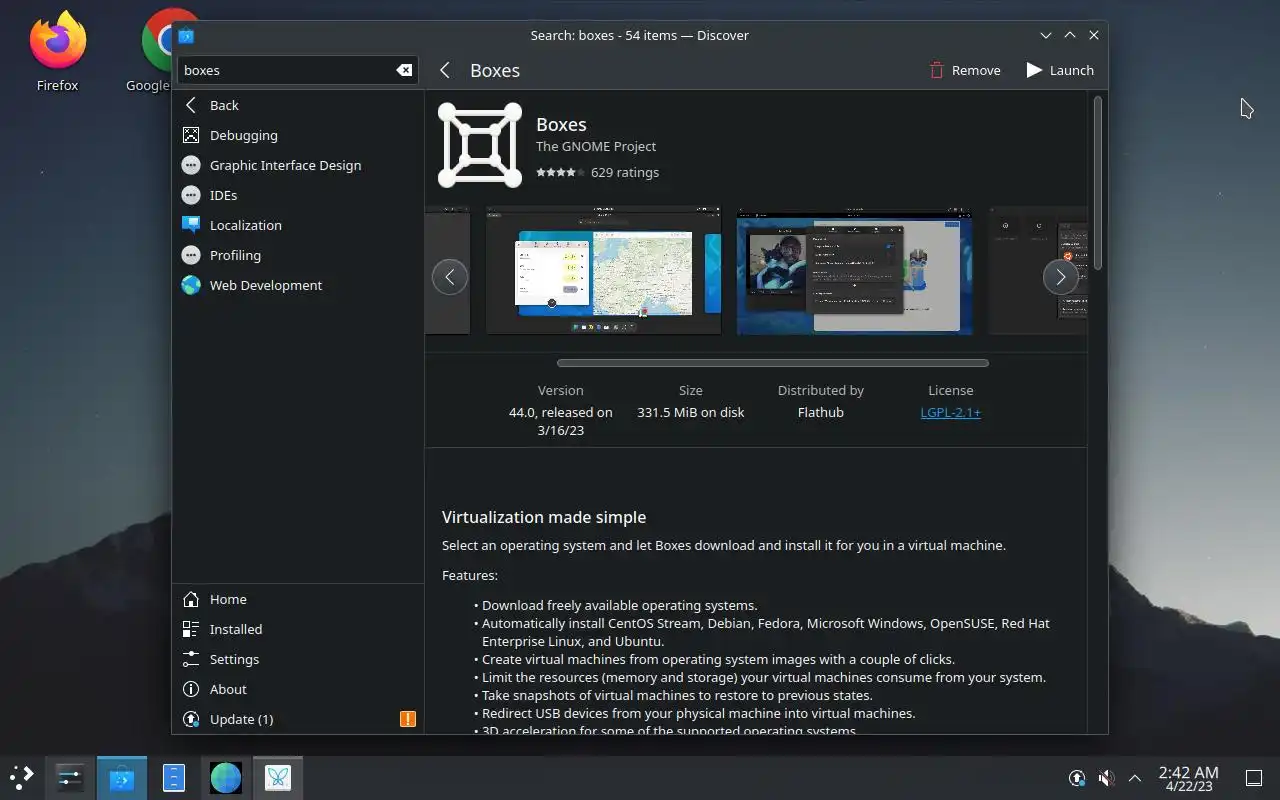Screen dimensions: 1280x800
Task: Click the 629 ratings text
Action: coord(625,172)
